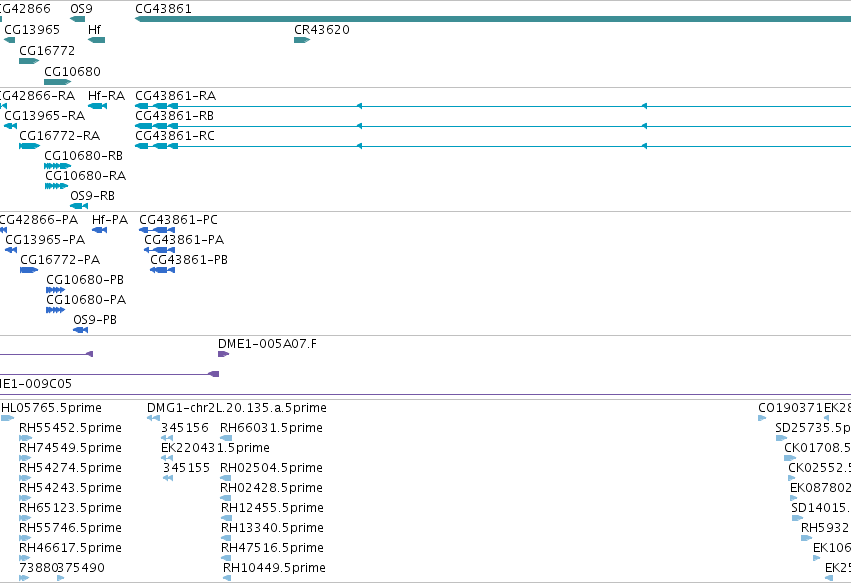
Task: Click the RH54274.5prime EST arrow
Action: tap(25, 478)
